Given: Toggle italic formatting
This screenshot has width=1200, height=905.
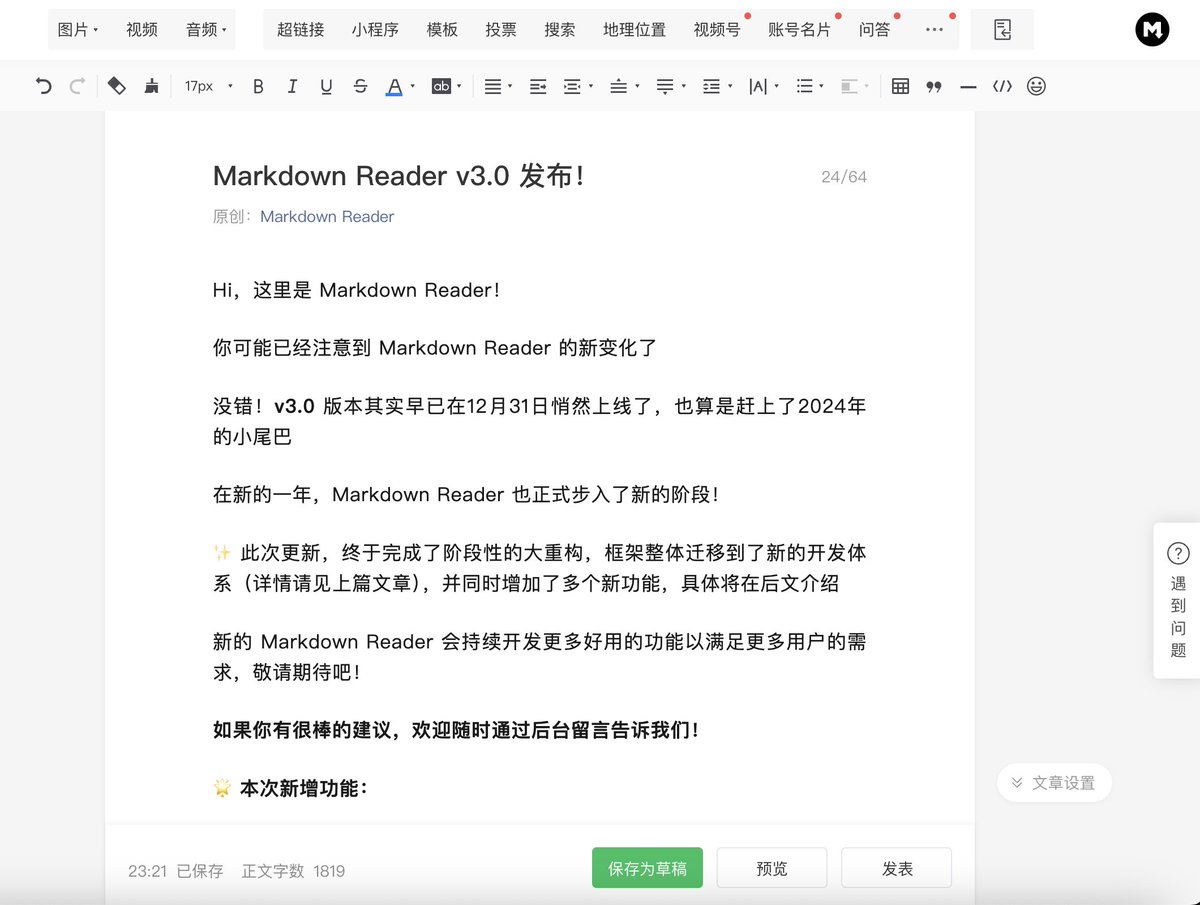Looking at the screenshot, I should pos(292,86).
